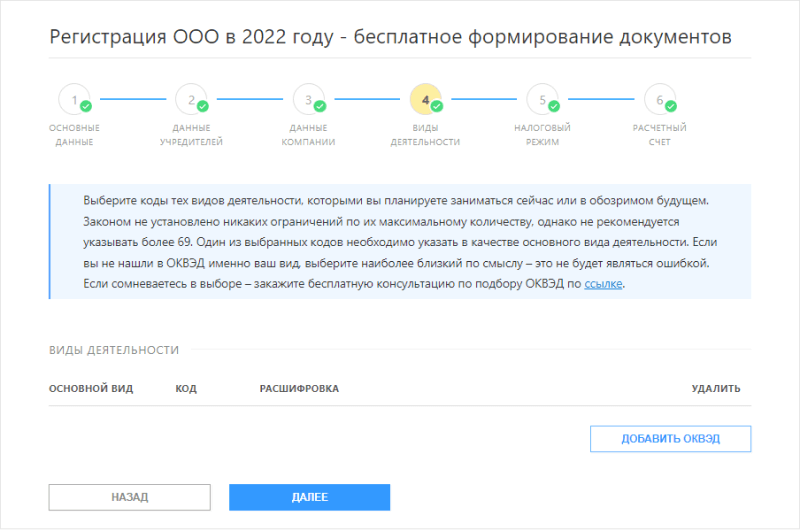
Task: Go to step 2 Данные учредителей
Action: point(191,99)
